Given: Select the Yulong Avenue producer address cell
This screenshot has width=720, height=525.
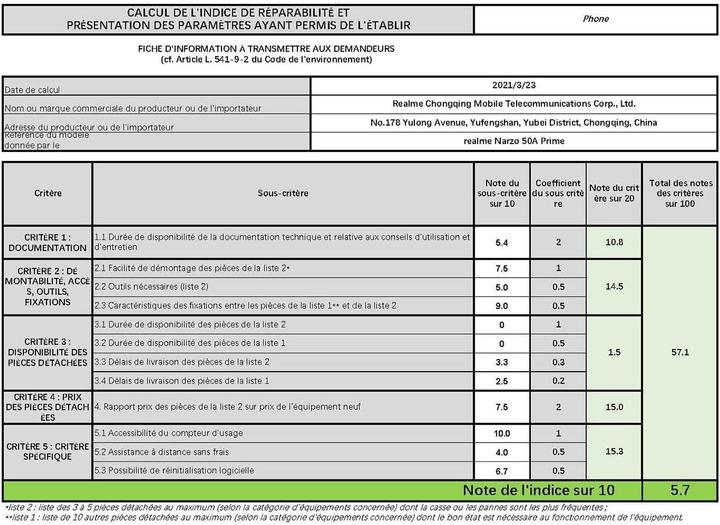Looking at the screenshot, I should pos(514,123).
